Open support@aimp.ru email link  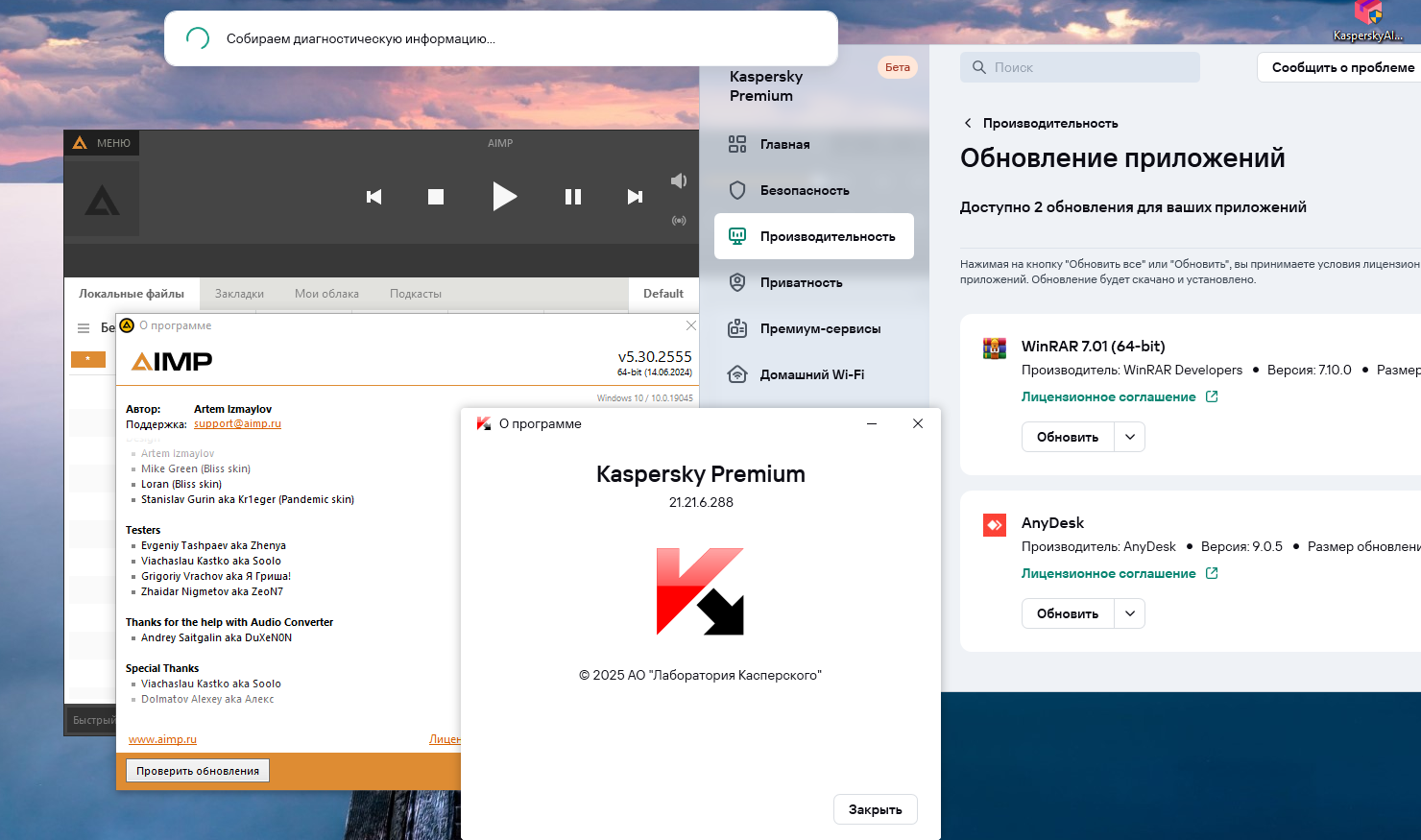(237, 423)
